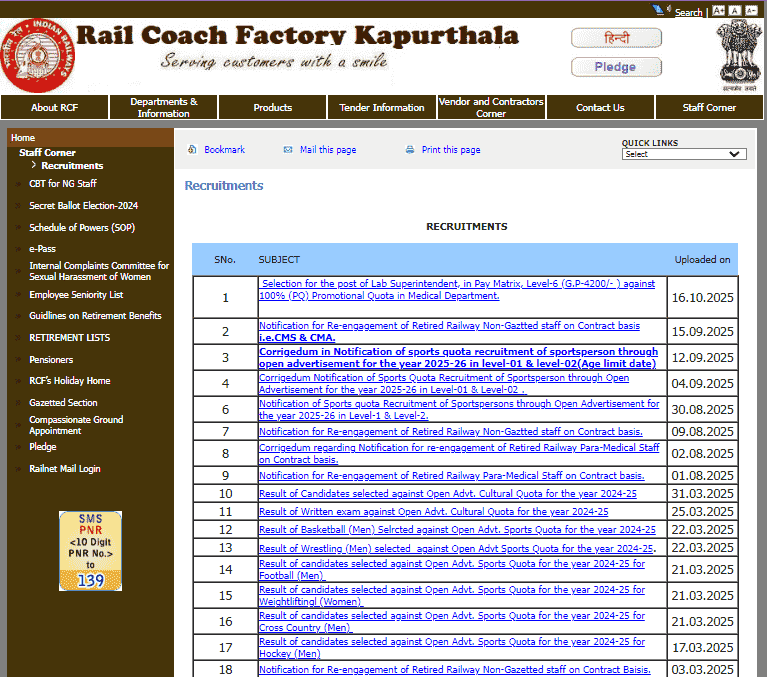Open e-Pass sidebar link
The width and height of the screenshot is (767, 677).
click(42, 248)
